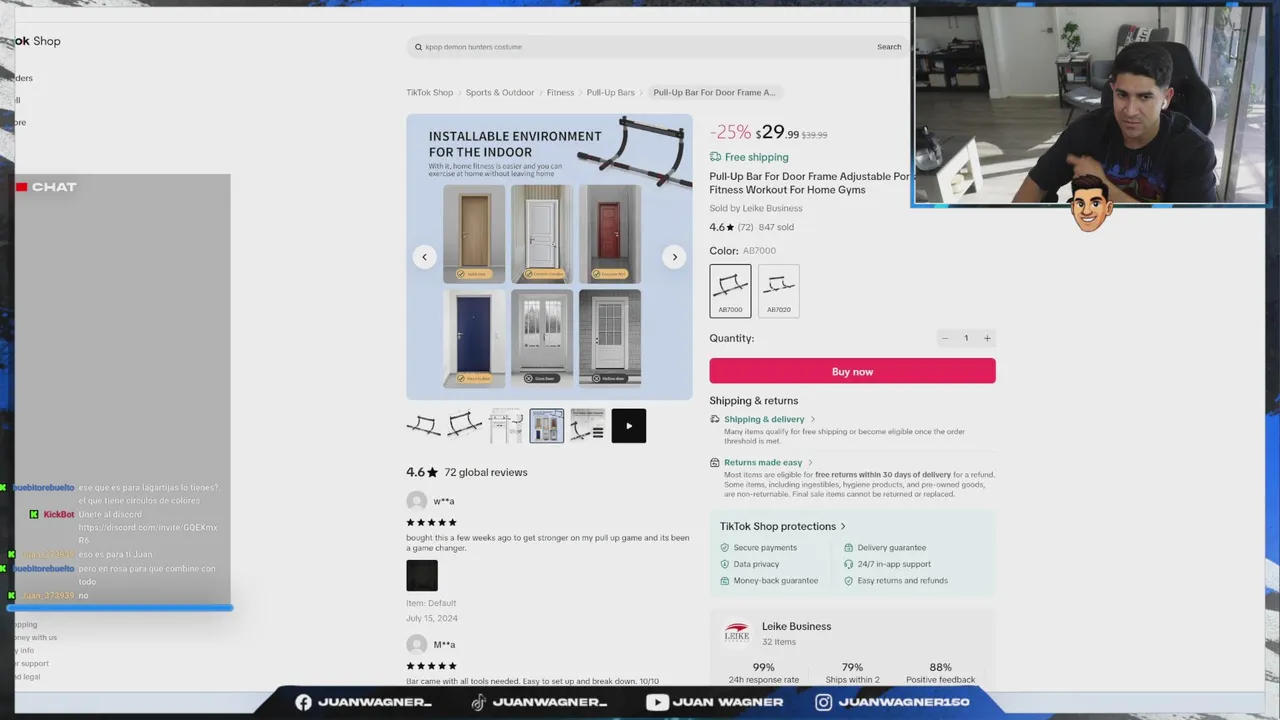Open Returns made easy details
The height and width of the screenshot is (720, 1280).
pos(768,463)
